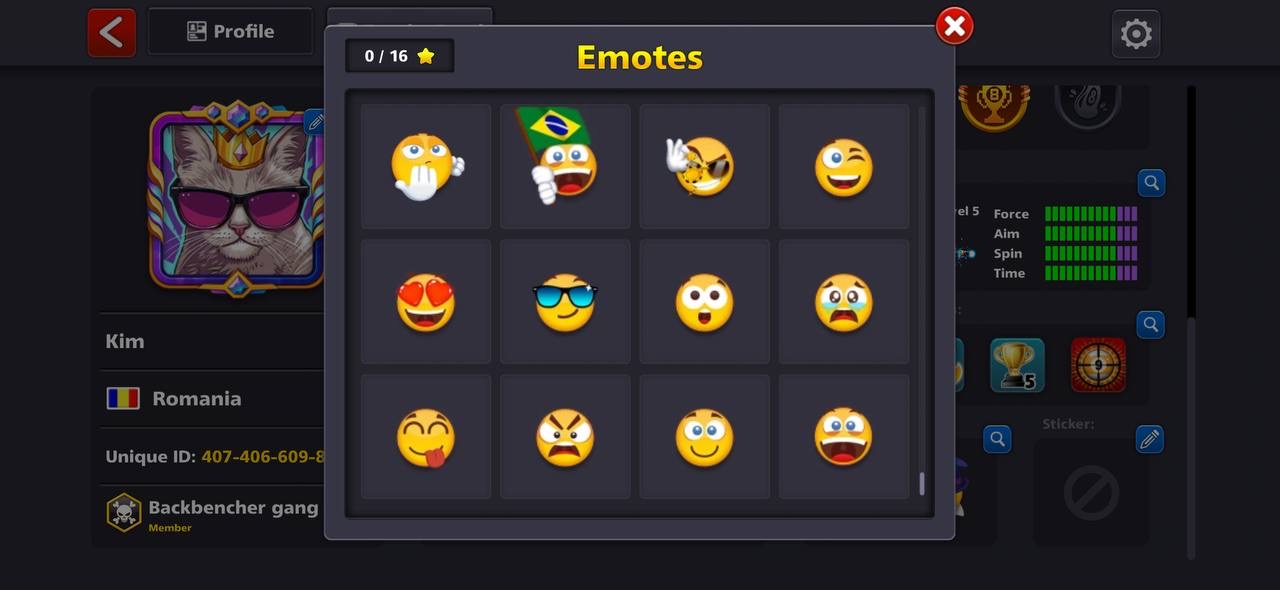Screen dimensions: 1280x590
Task: Choose the angry face emote
Action: tap(565, 437)
